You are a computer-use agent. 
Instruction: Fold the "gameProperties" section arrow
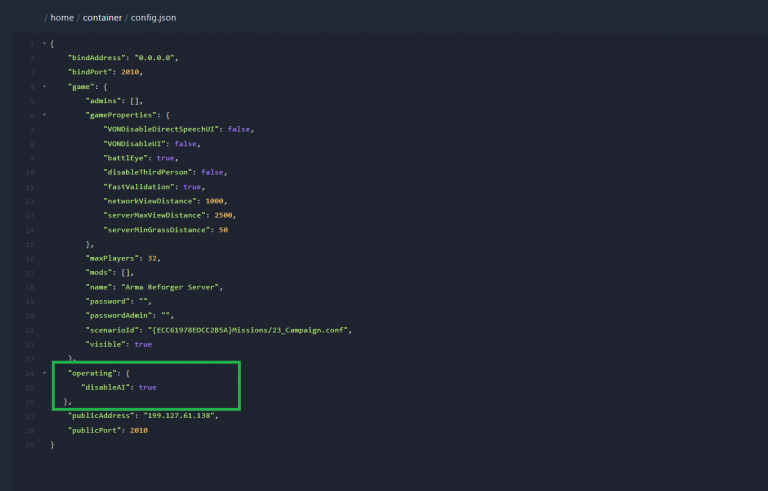click(43, 115)
